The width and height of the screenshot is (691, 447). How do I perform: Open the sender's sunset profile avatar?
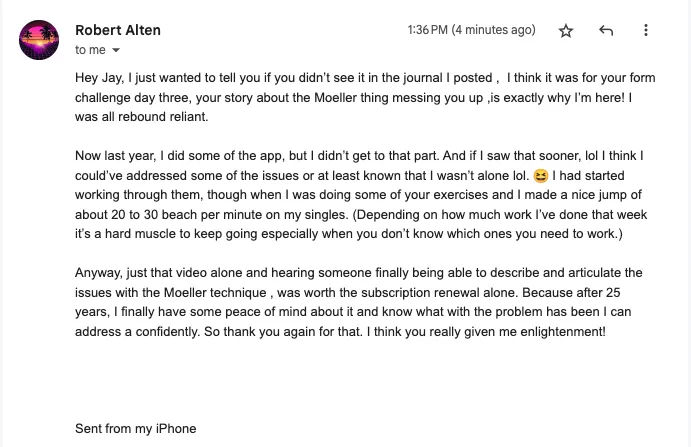pyautogui.click(x=39, y=40)
